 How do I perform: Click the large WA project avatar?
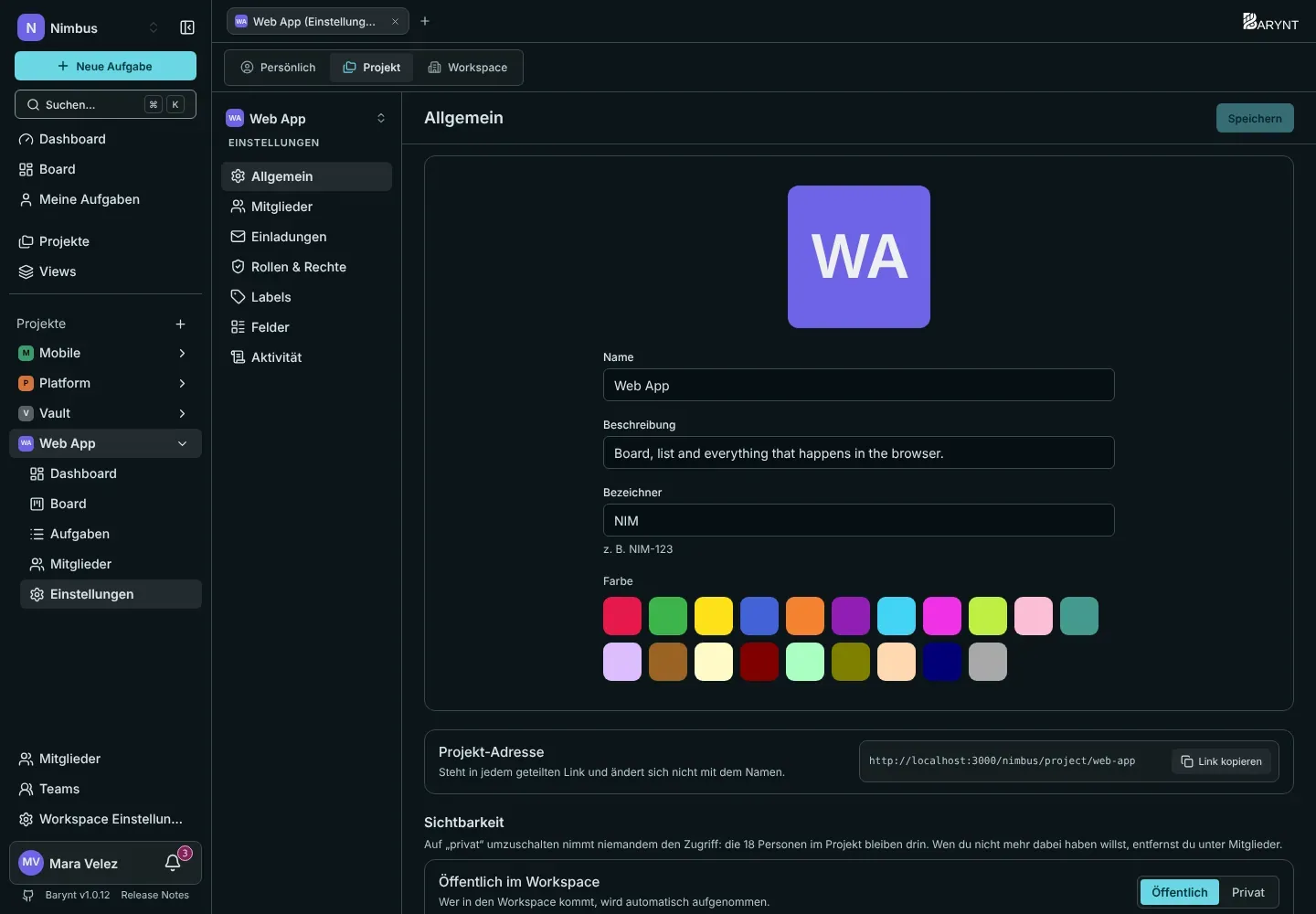tap(859, 257)
